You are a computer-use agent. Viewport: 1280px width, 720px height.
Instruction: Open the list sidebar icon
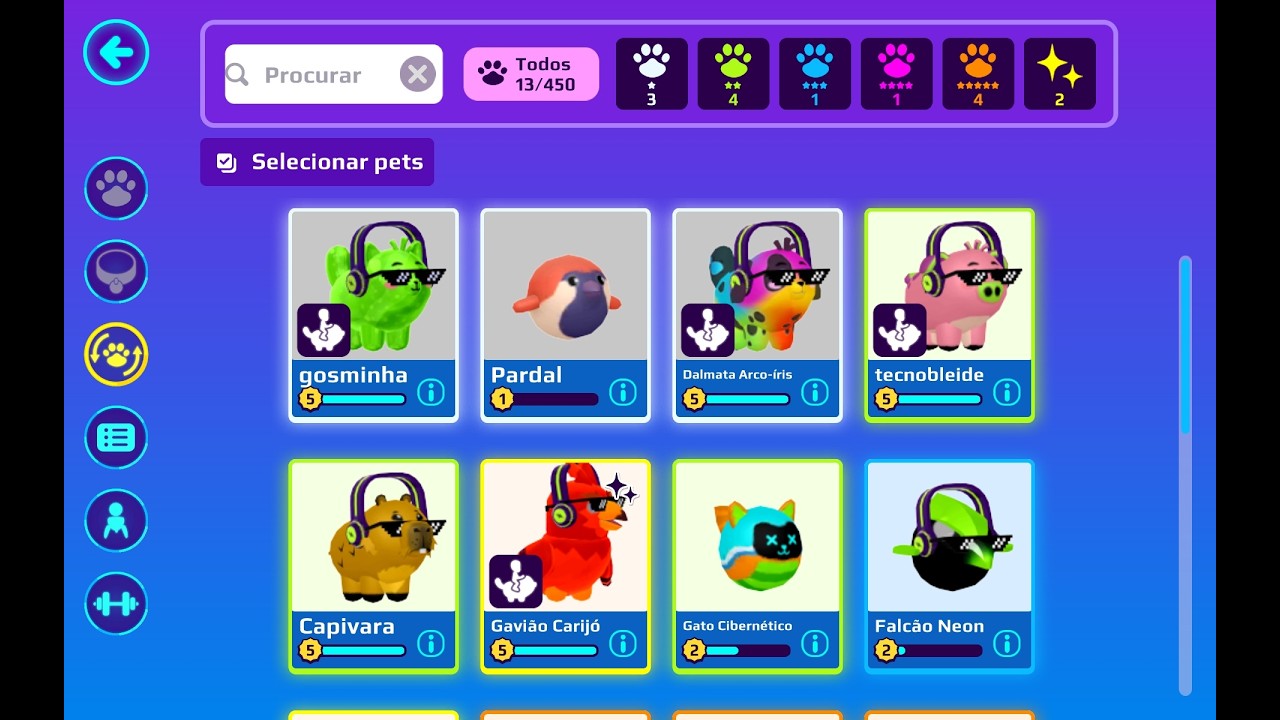pos(116,437)
